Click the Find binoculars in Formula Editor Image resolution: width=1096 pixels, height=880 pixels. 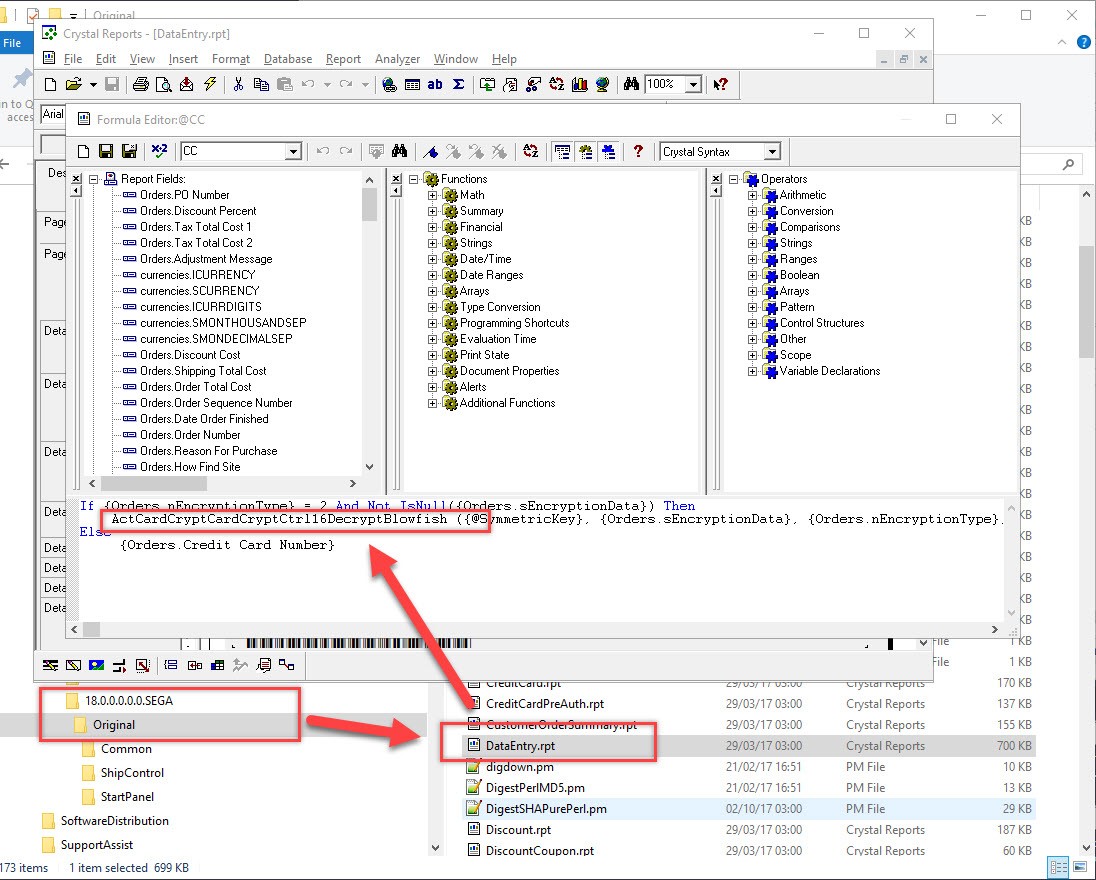coord(399,152)
